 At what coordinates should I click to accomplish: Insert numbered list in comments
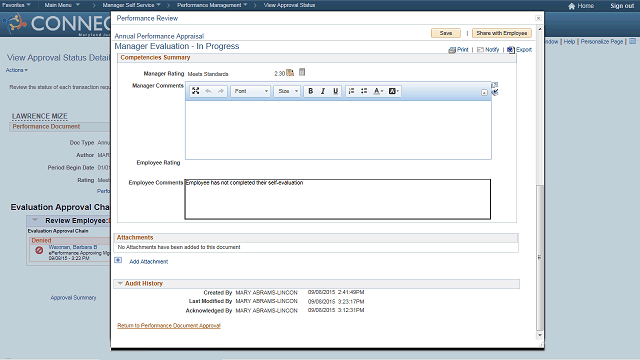tap(351, 91)
